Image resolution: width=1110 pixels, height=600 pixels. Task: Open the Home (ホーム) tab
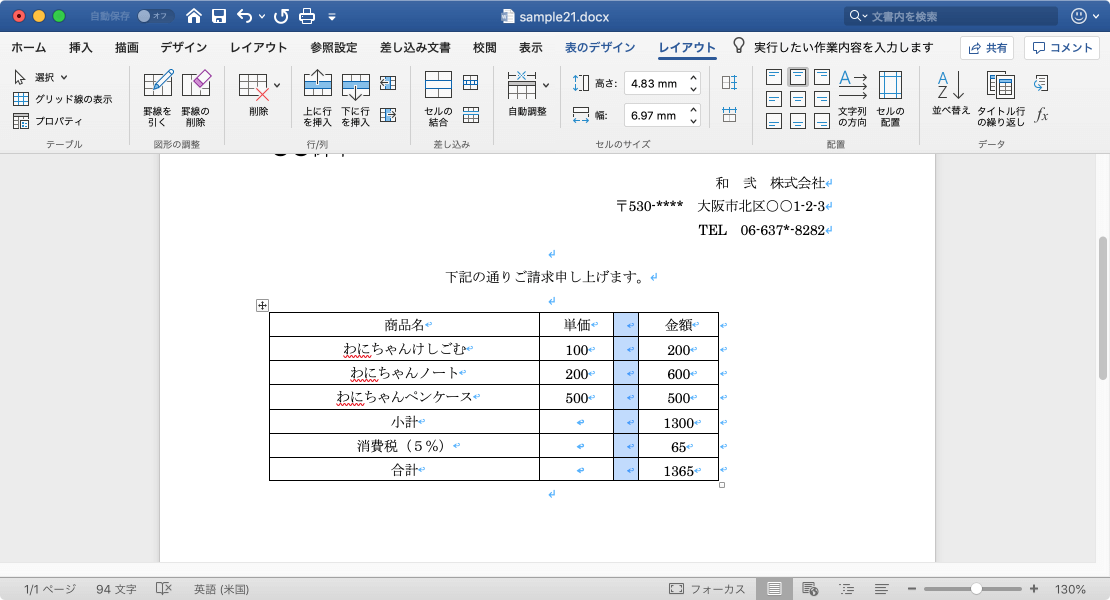click(x=29, y=47)
